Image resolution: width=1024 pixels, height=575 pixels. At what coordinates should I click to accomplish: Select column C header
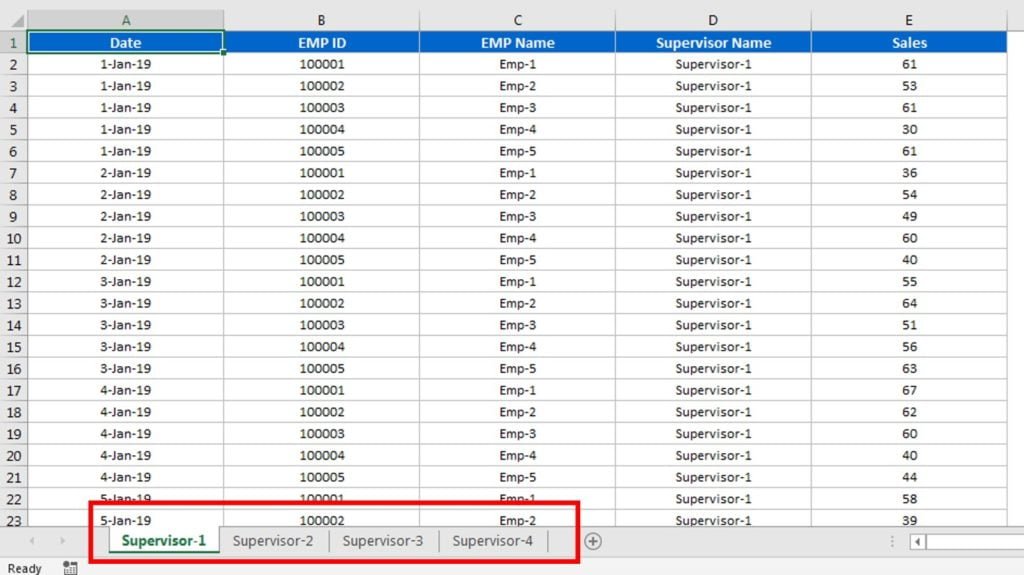coord(517,20)
